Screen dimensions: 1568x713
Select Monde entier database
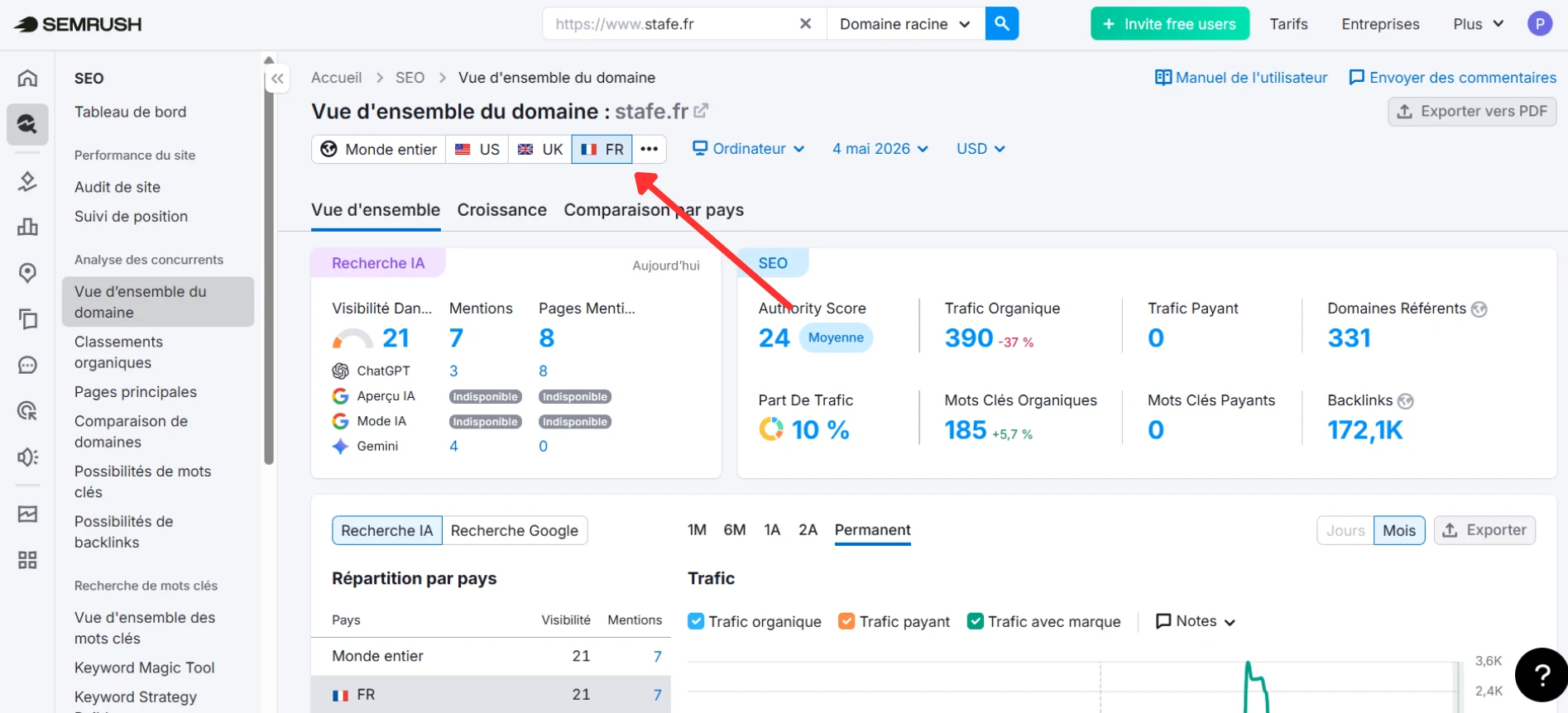pos(379,149)
